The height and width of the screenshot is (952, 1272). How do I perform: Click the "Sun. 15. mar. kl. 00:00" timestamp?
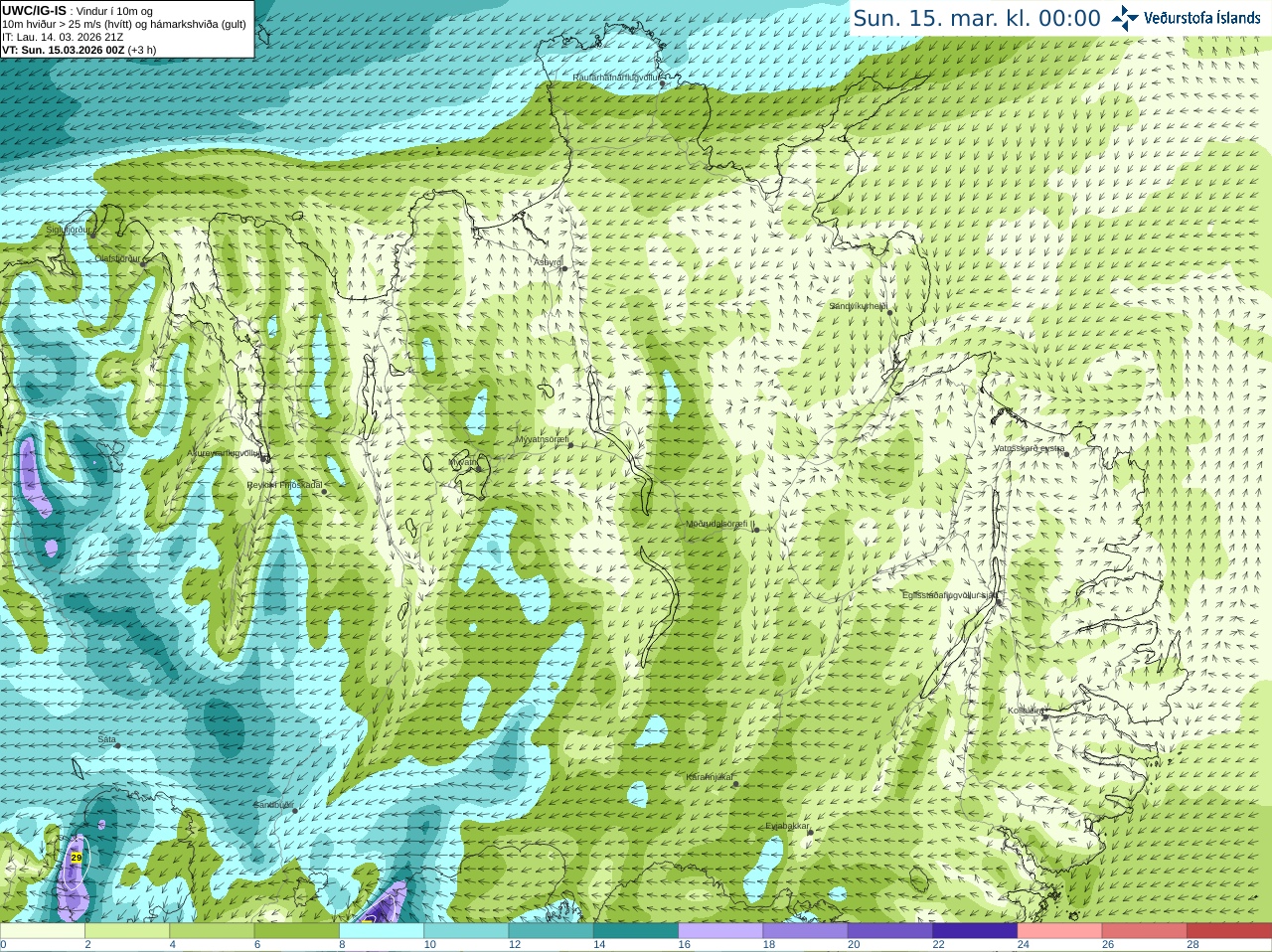[977, 18]
